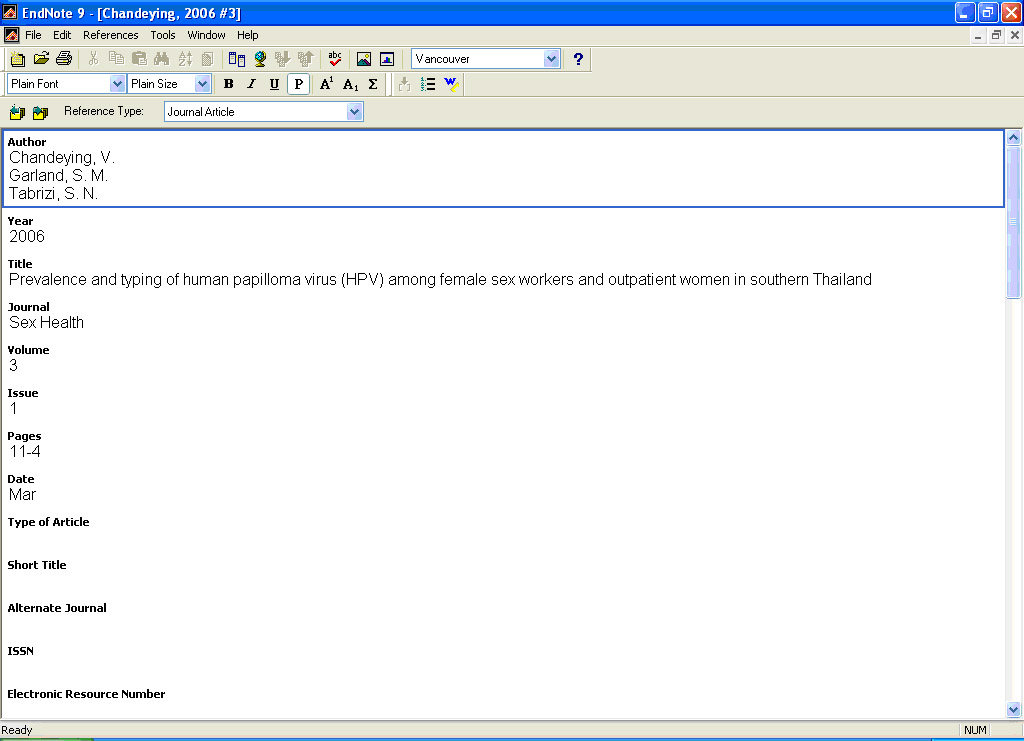Click the Date field value Mar
This screenshot has height=741, width=1024.
pos(22,495)
